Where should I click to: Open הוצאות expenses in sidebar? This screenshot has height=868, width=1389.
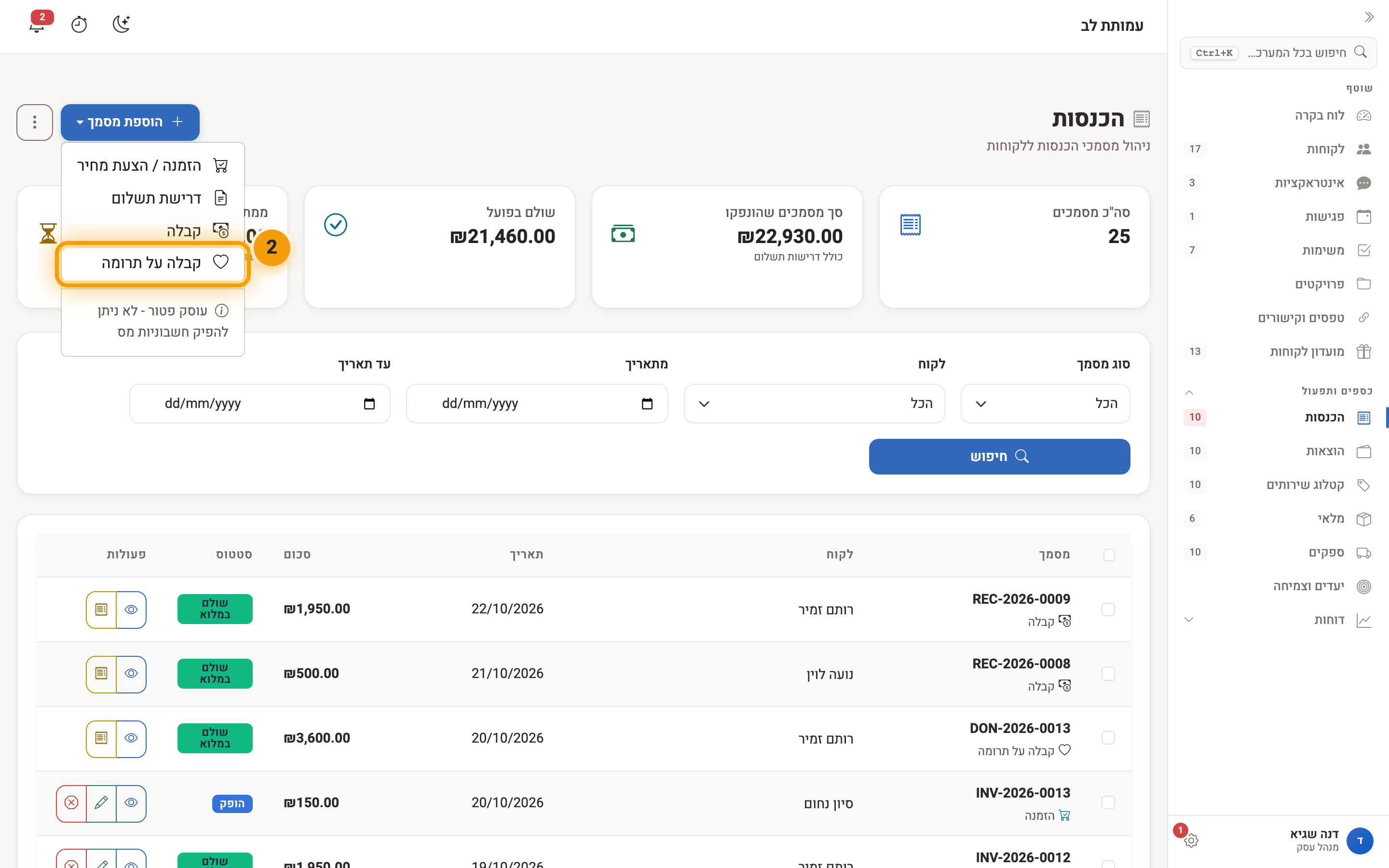tap(1278, 451)
